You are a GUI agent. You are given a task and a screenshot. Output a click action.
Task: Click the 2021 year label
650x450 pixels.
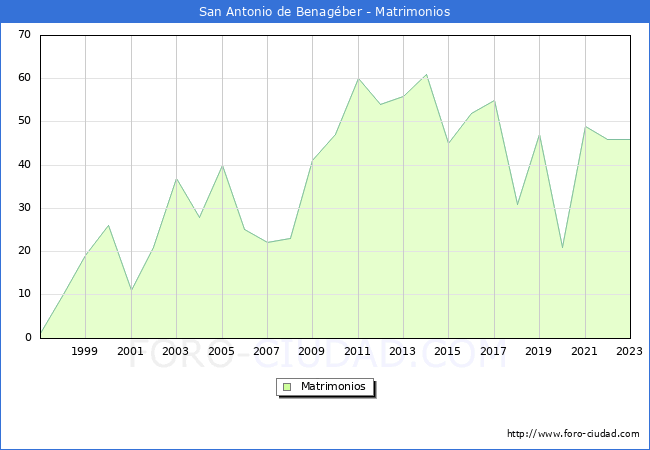point(585,351)
